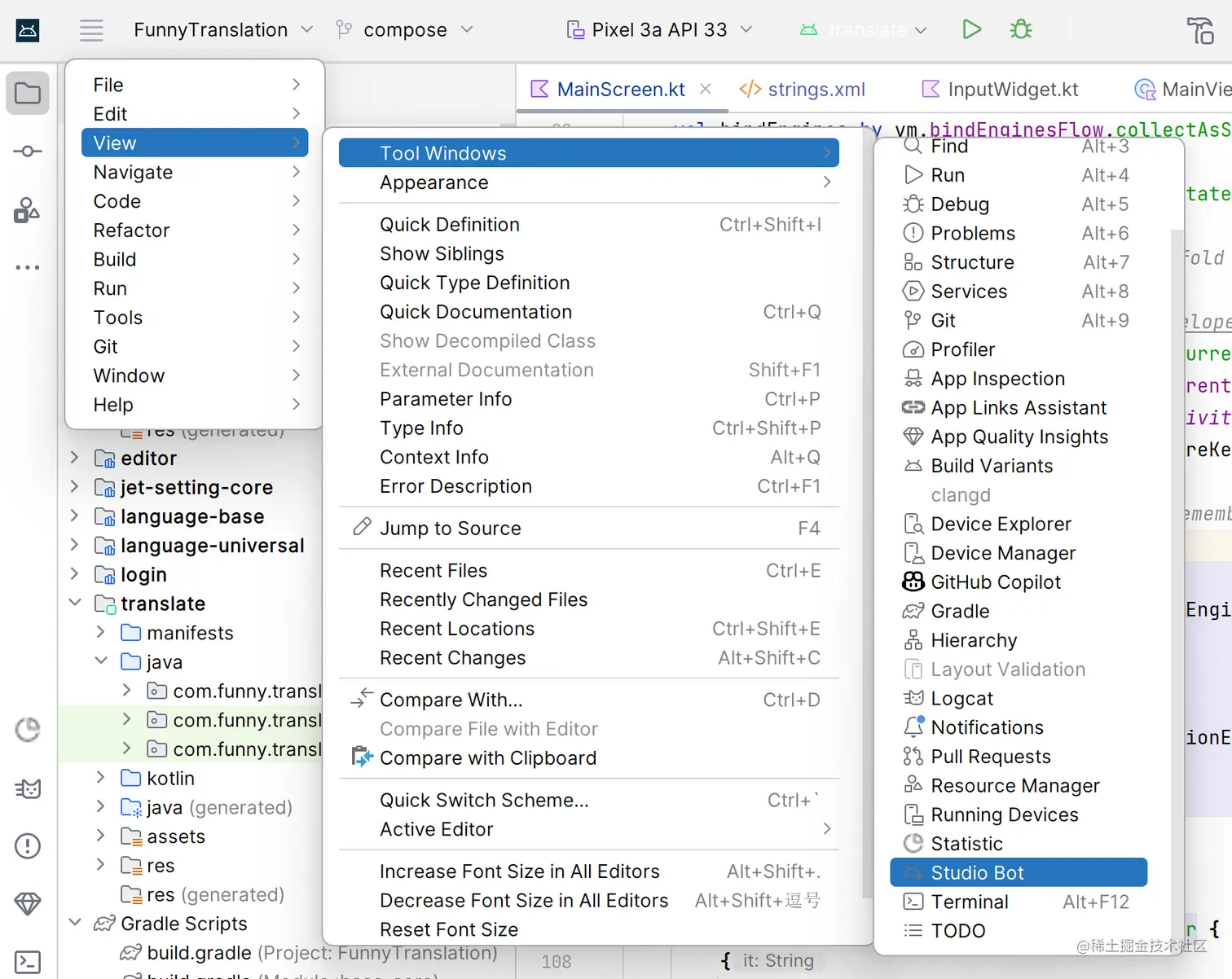Open Terminal from Tool Windows list

(1019, 902)
